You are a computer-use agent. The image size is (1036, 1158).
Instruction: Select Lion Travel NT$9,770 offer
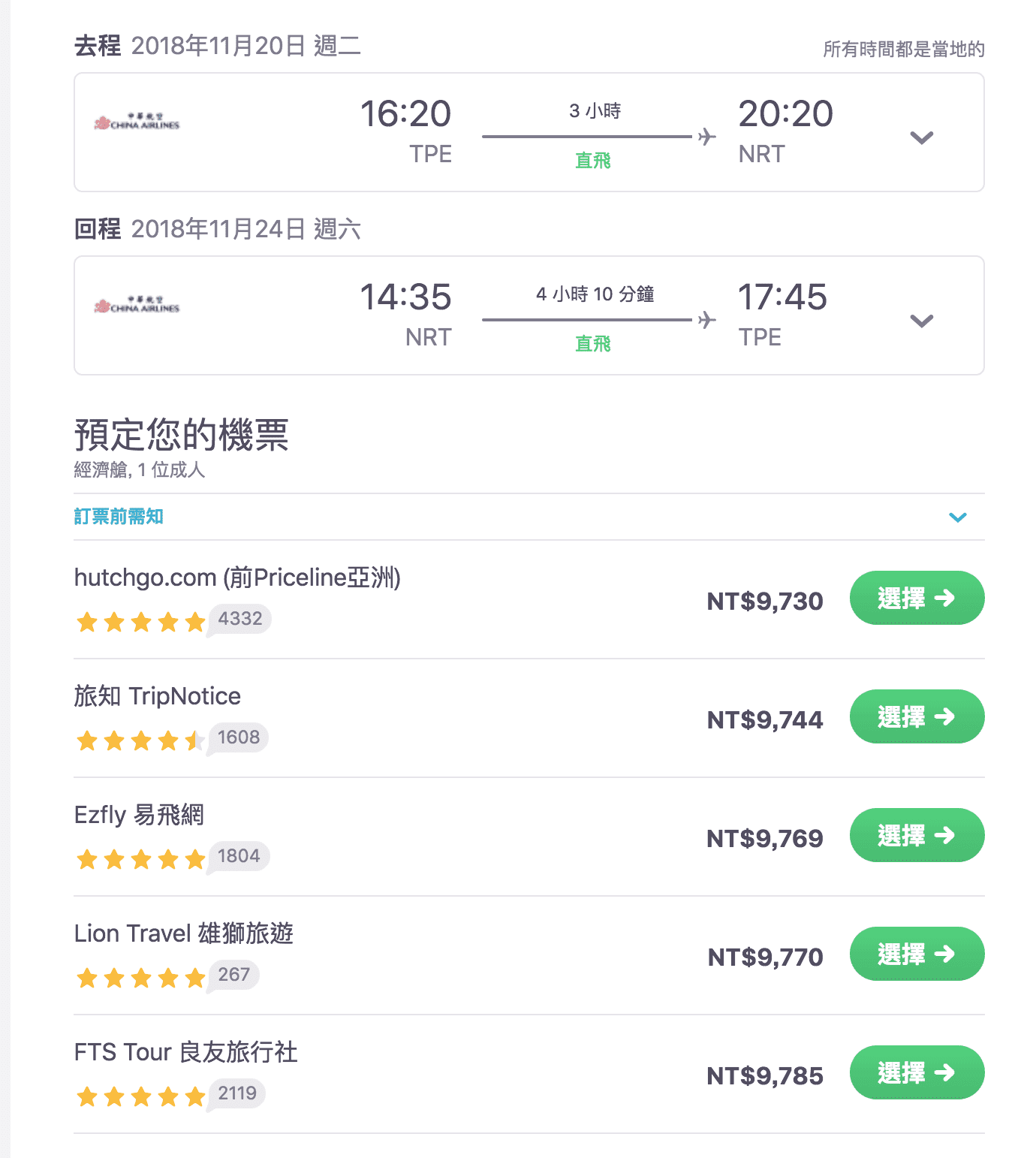pos(916,954)
